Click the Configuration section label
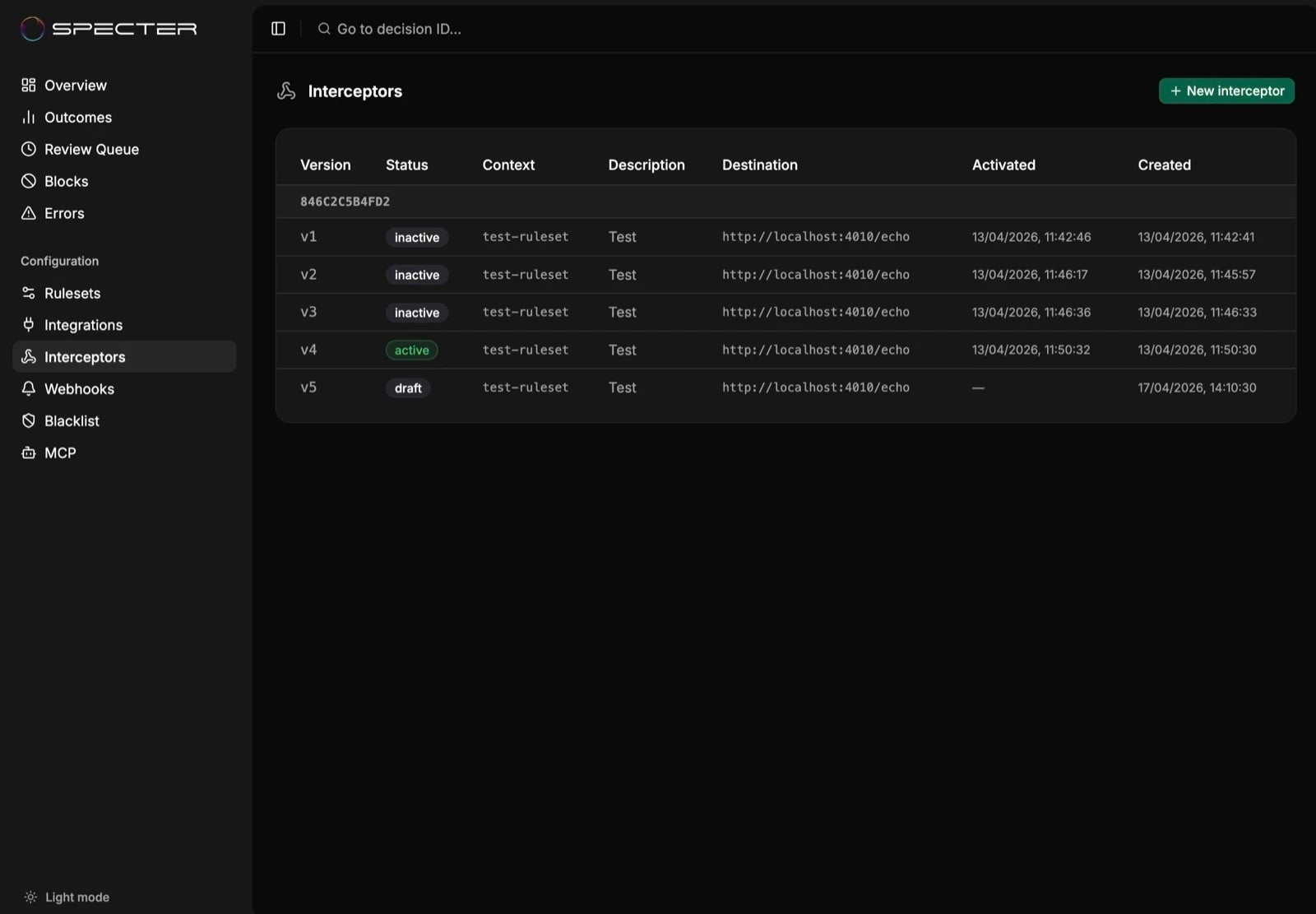 click(x=59, y=261)
